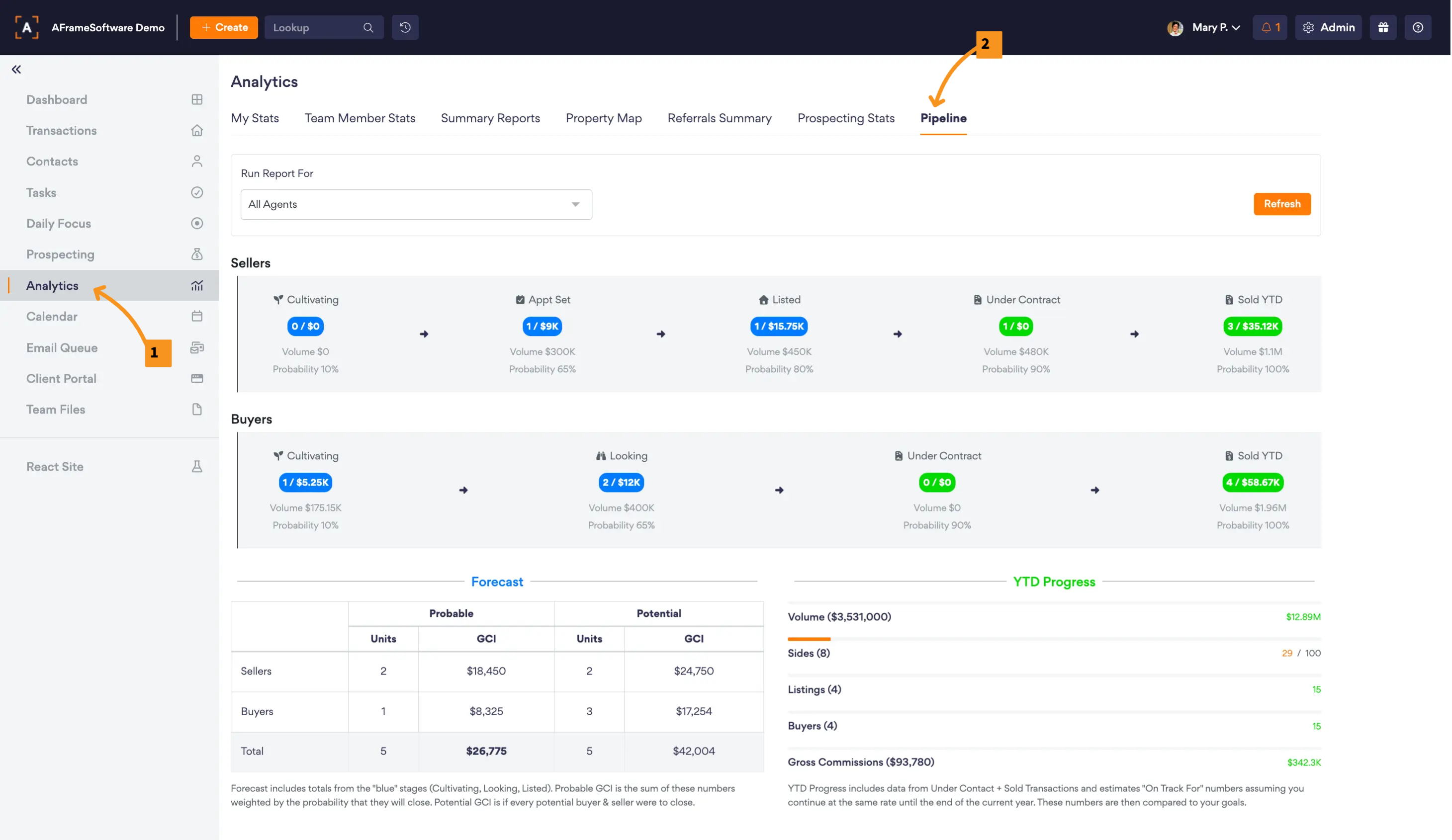Click the React Site flask icon
The height and width of the screenshot is (840, 1452).
[x=196, y=467]
